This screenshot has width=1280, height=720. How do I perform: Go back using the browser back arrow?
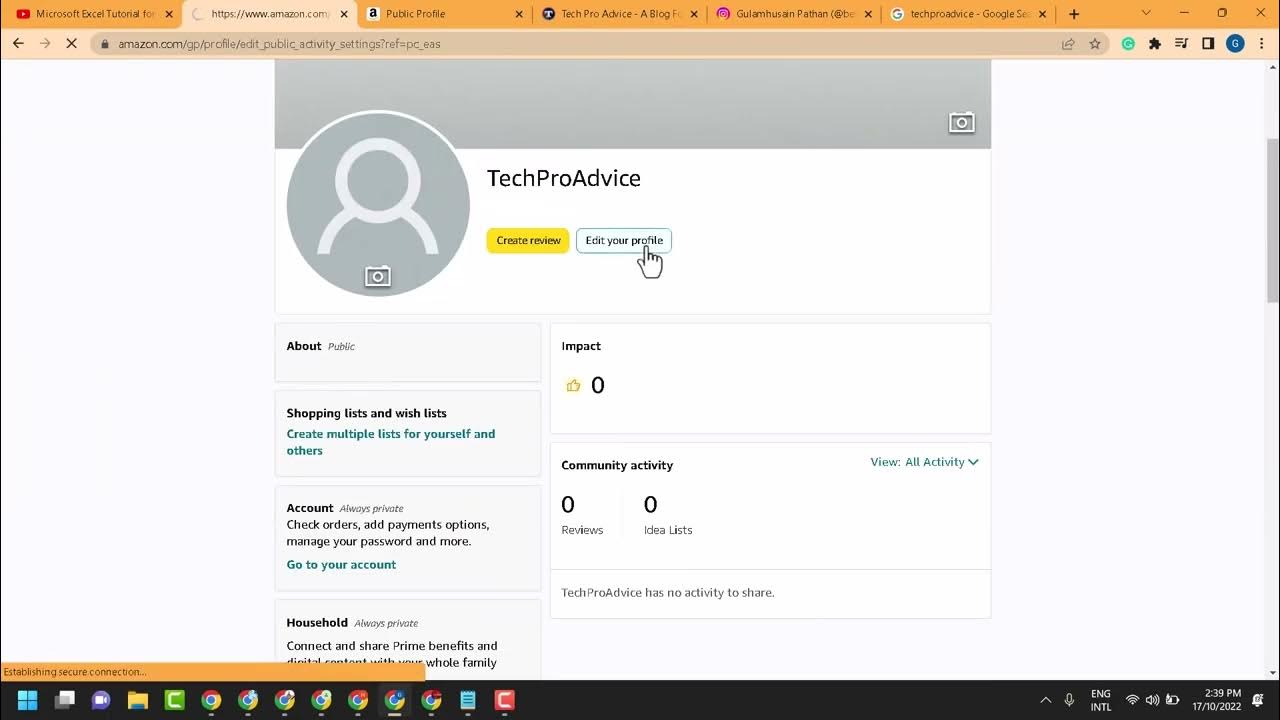(18, 44)
